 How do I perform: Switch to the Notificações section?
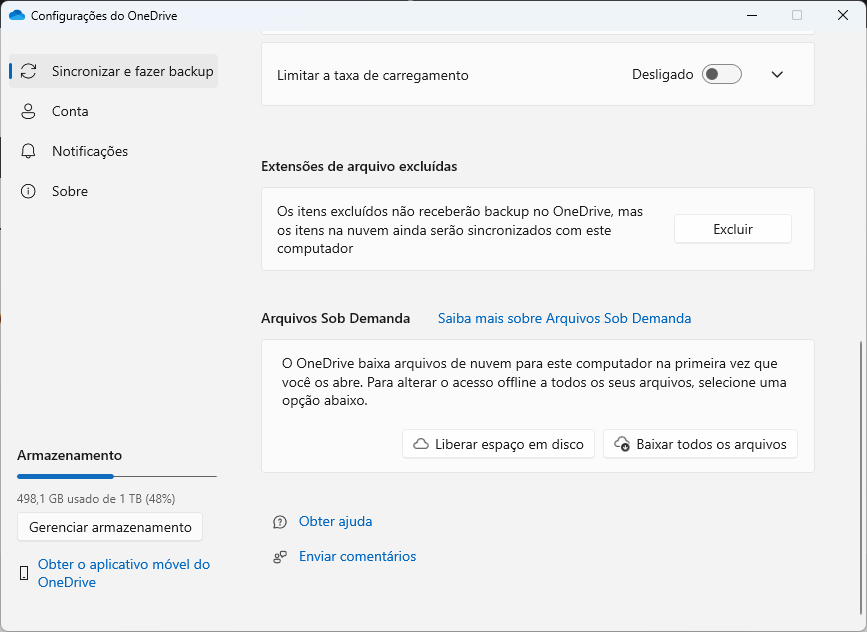pos(90,152)
